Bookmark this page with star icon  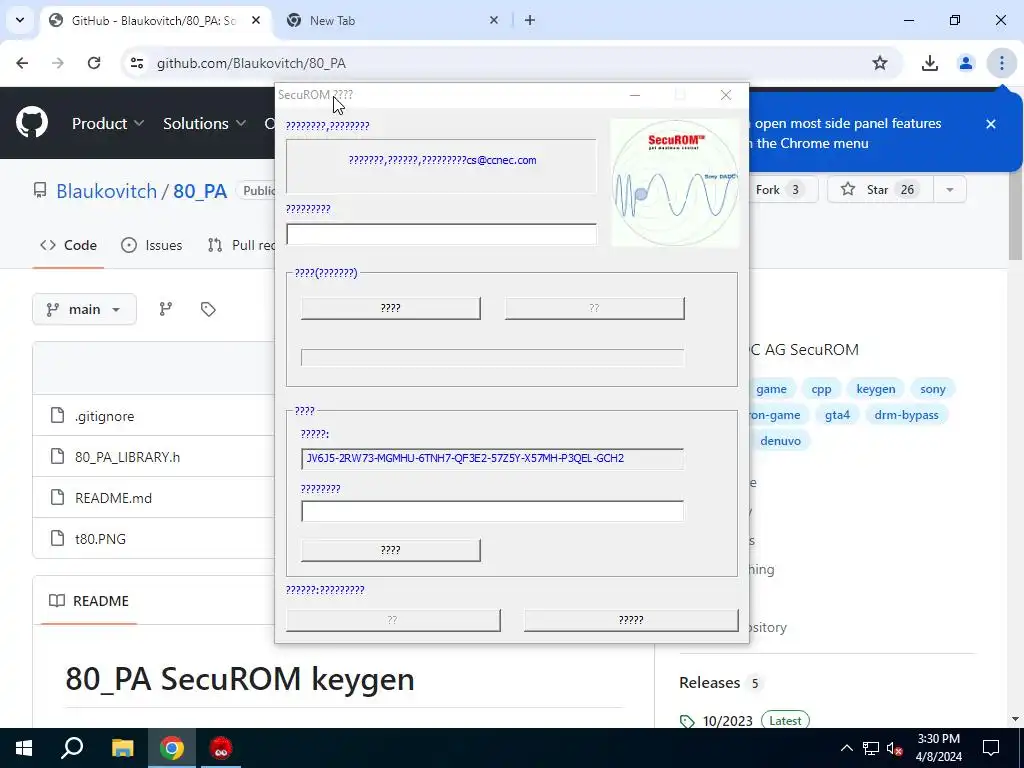pos(880,63)
